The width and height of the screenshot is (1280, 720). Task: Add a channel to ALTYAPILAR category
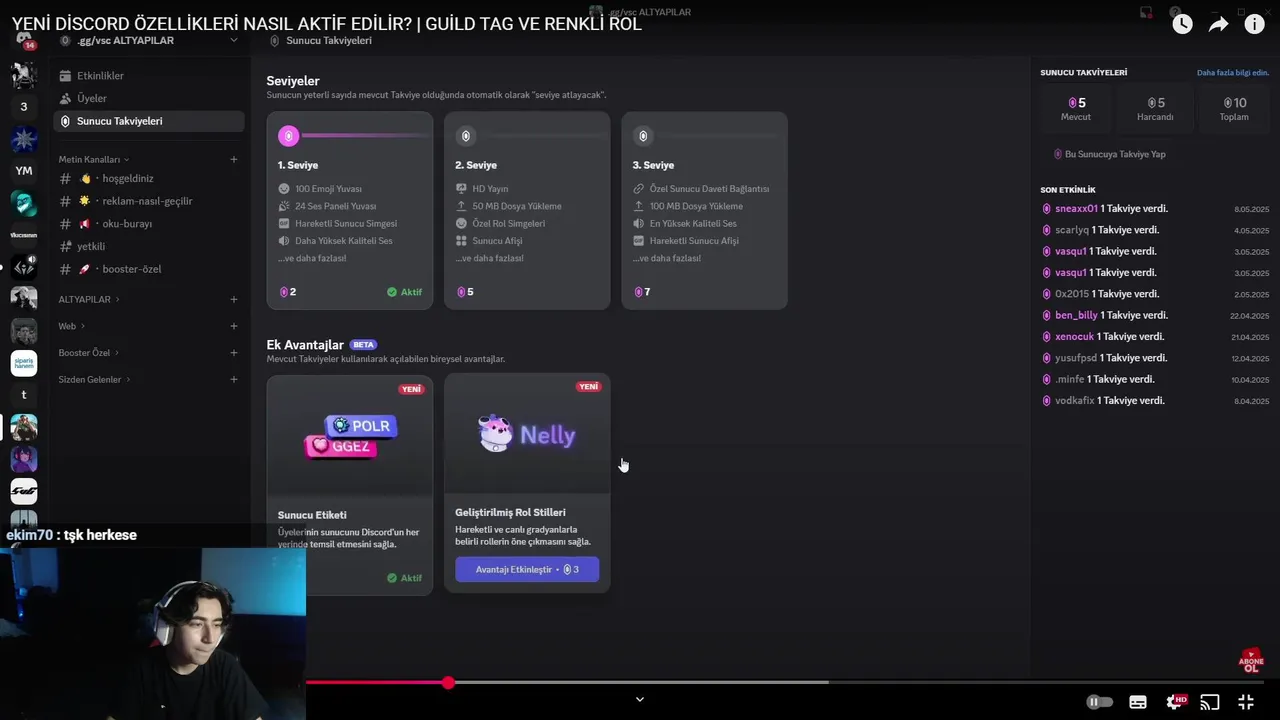pyautogui.click(x=234, y=299)
